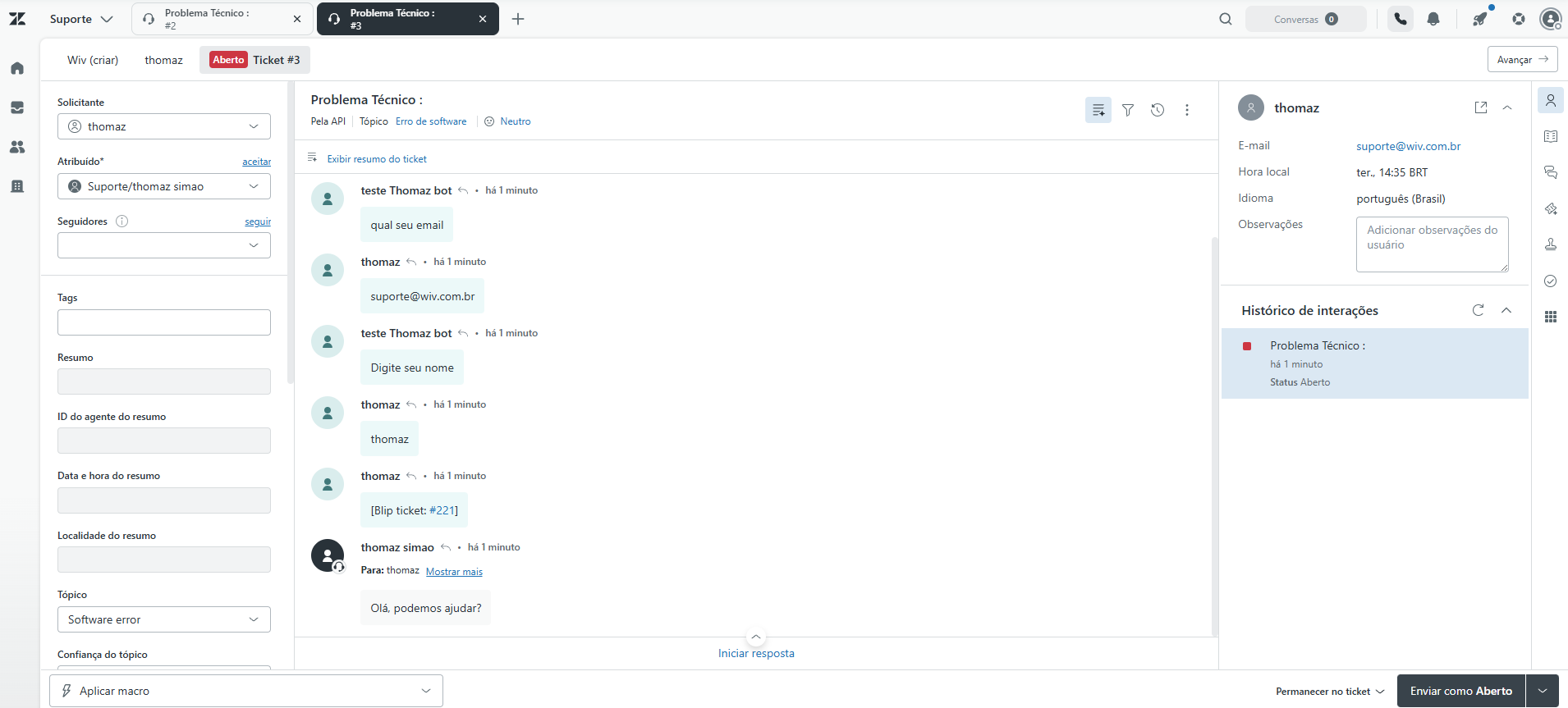Open notifications bell icon

click(1433, 19)
